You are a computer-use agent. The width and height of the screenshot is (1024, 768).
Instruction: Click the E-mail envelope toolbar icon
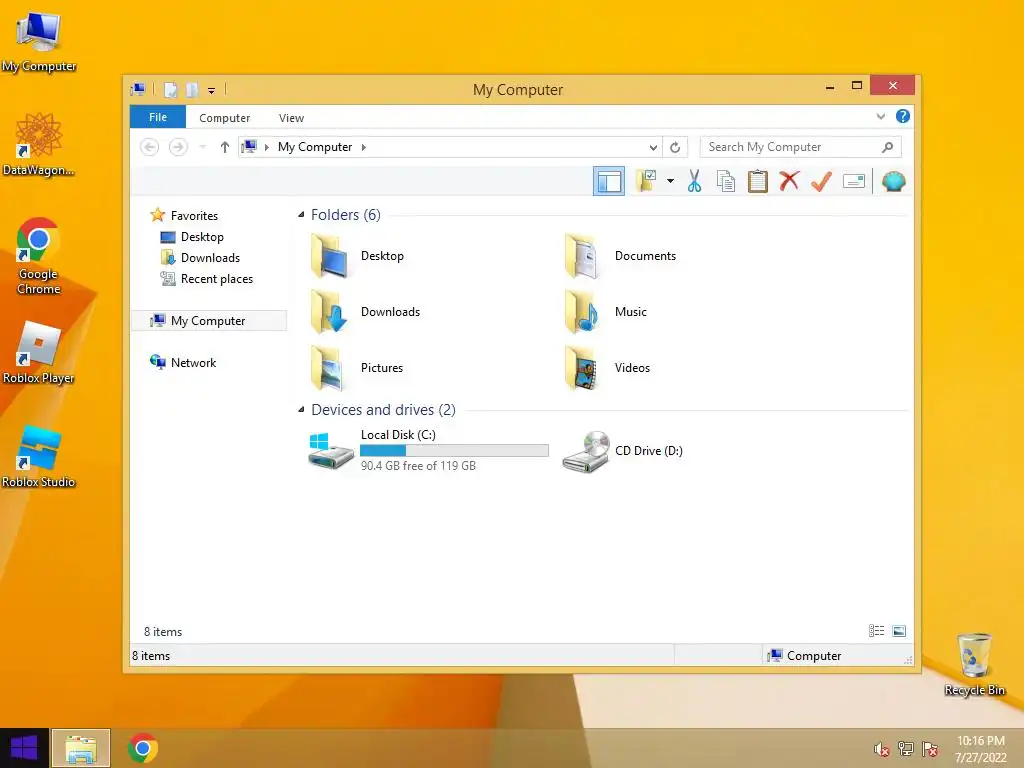click(x=854, y=181)
